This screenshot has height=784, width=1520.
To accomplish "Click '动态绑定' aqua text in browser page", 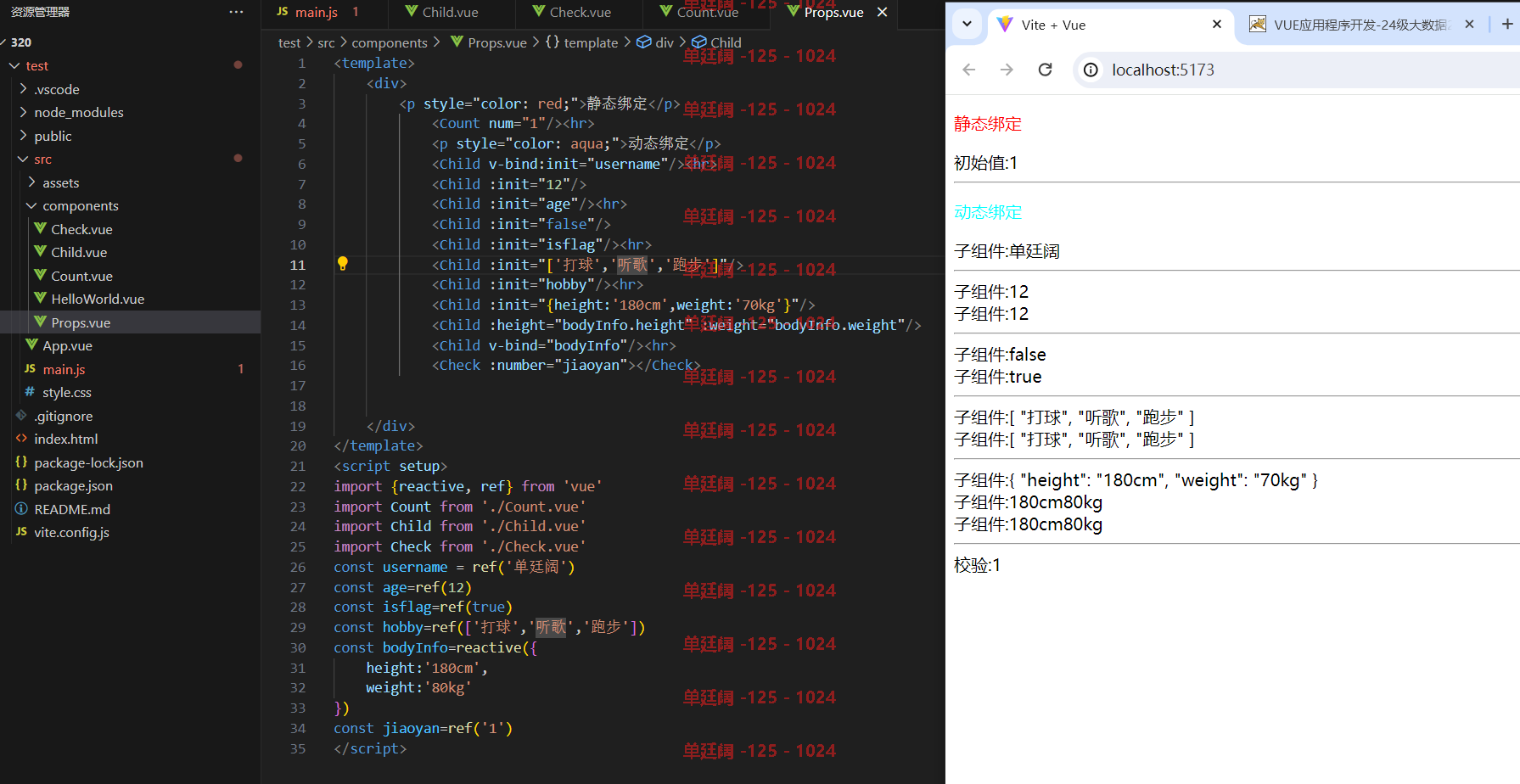I will point(988,212).
